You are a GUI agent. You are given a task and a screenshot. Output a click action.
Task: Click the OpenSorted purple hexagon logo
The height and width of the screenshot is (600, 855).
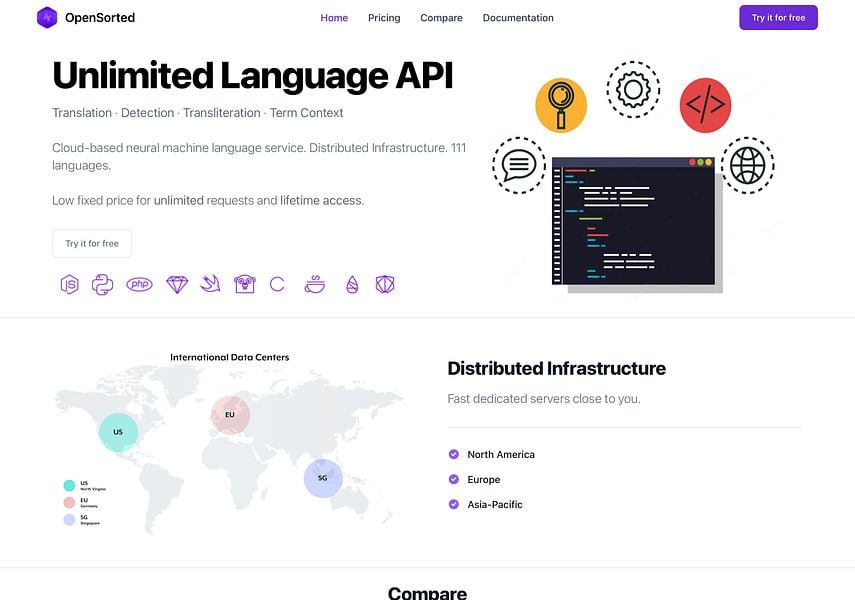[x=47, y=18]
